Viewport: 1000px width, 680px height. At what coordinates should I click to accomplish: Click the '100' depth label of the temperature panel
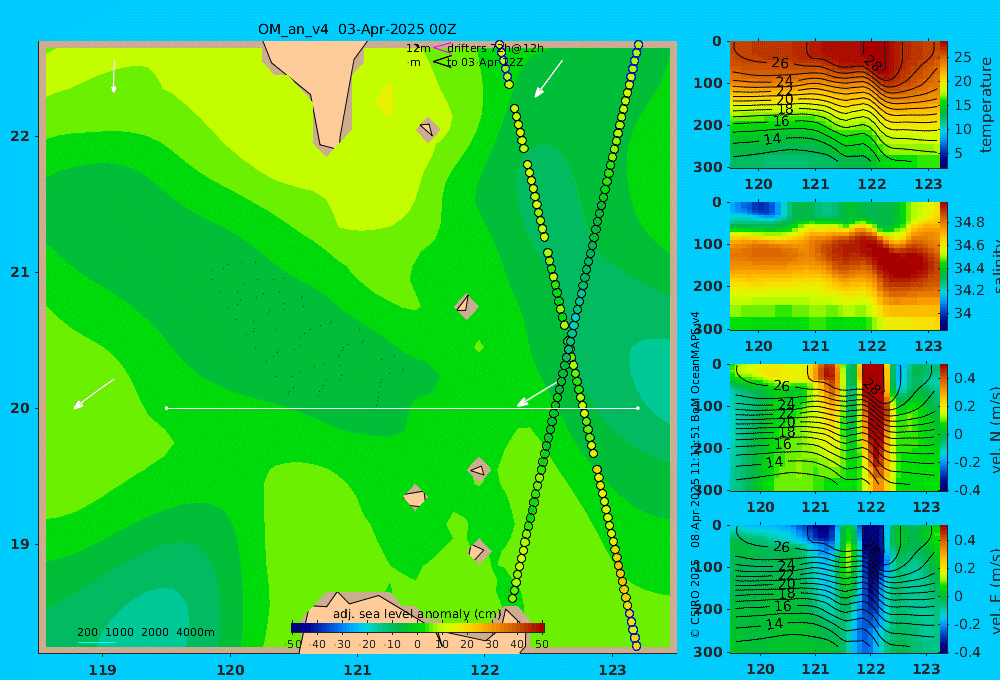pyautogui.click(x=708, y=83)
